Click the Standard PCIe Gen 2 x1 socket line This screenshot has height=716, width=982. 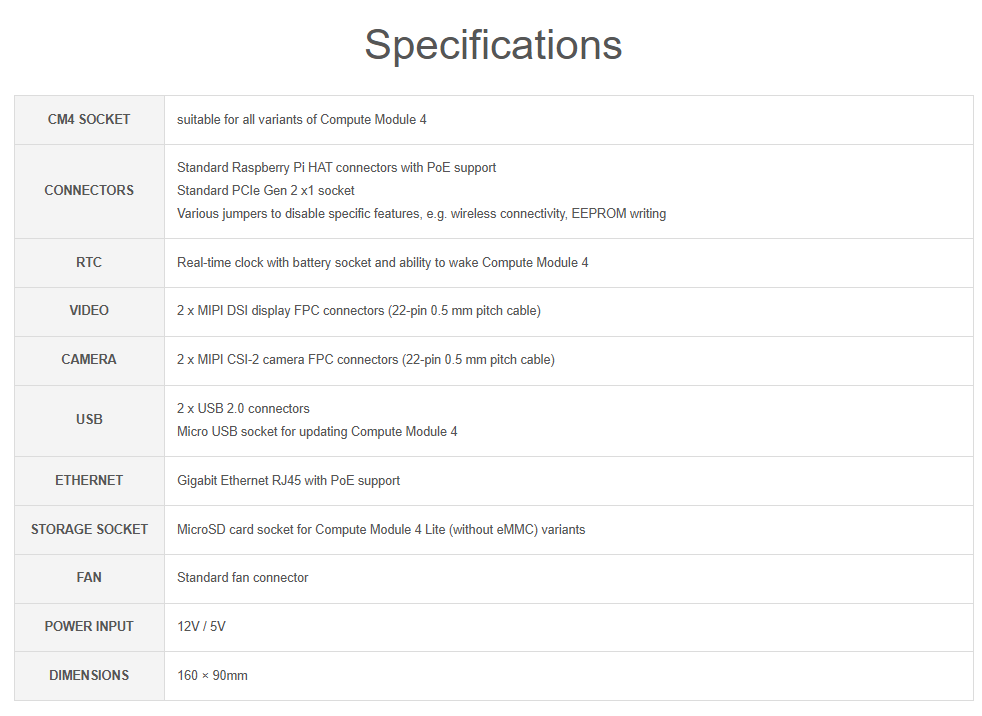(266, 190)
